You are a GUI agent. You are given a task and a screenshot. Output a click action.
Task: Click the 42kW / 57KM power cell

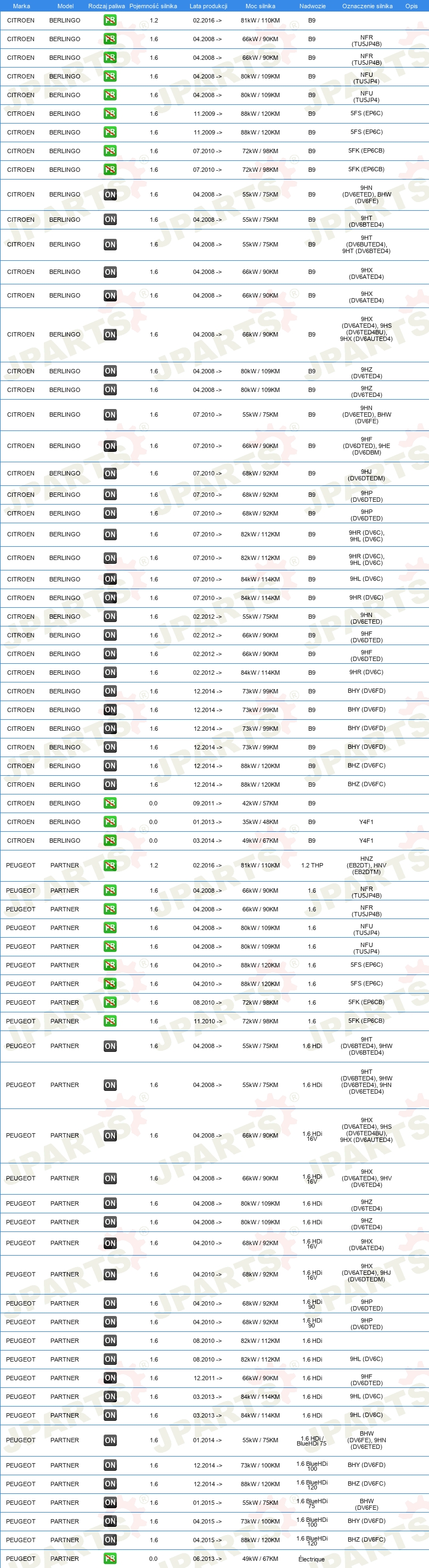[261, 803]
